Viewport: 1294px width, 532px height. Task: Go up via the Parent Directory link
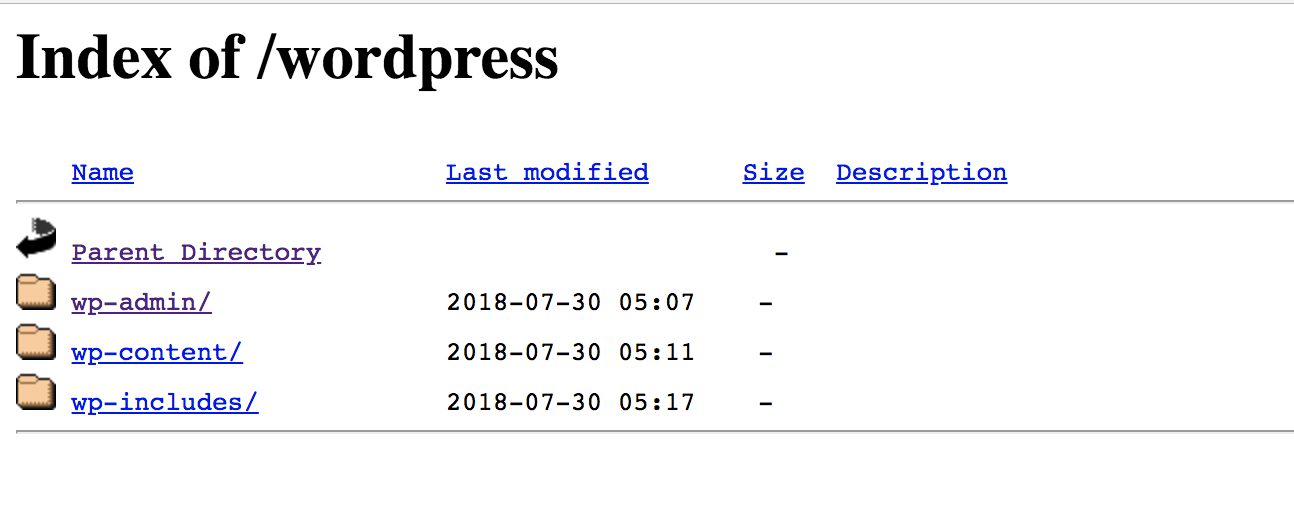196,253
